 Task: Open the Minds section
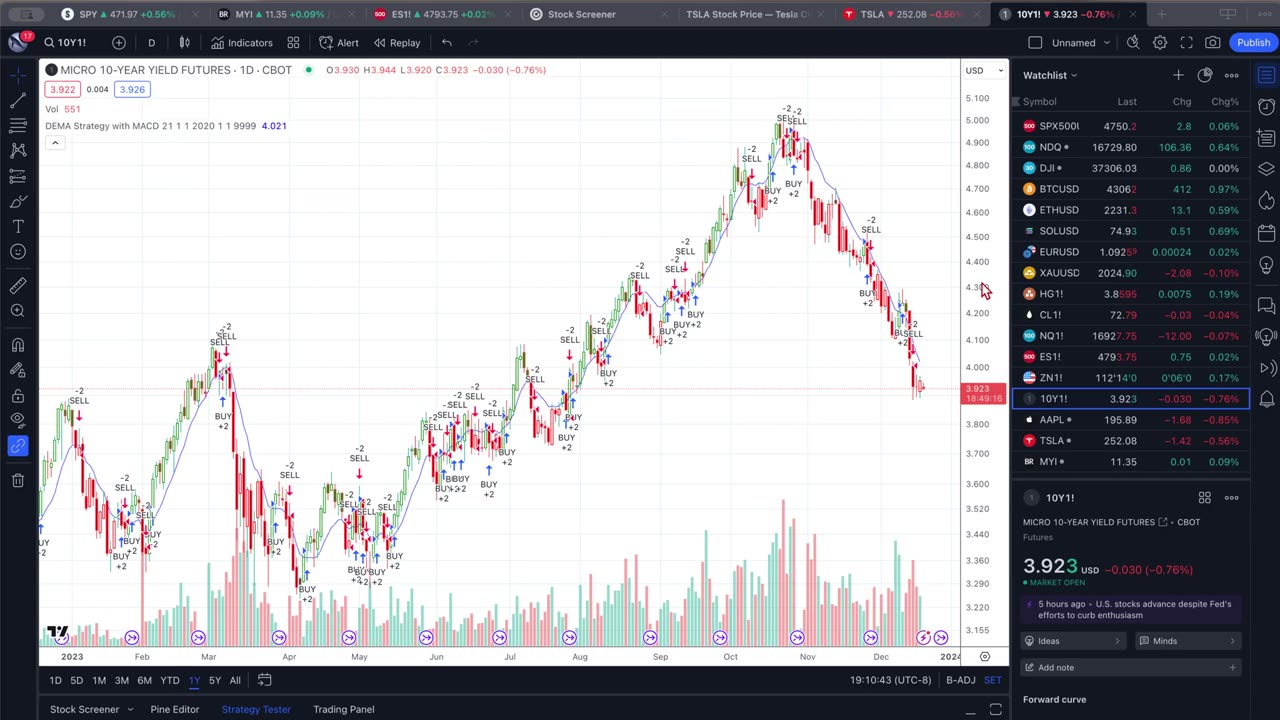tap(1189, 641)
